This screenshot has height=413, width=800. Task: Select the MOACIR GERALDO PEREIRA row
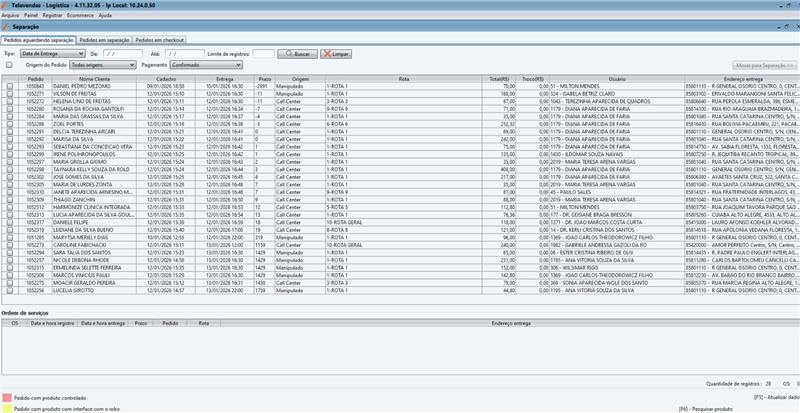coord(401,283)
